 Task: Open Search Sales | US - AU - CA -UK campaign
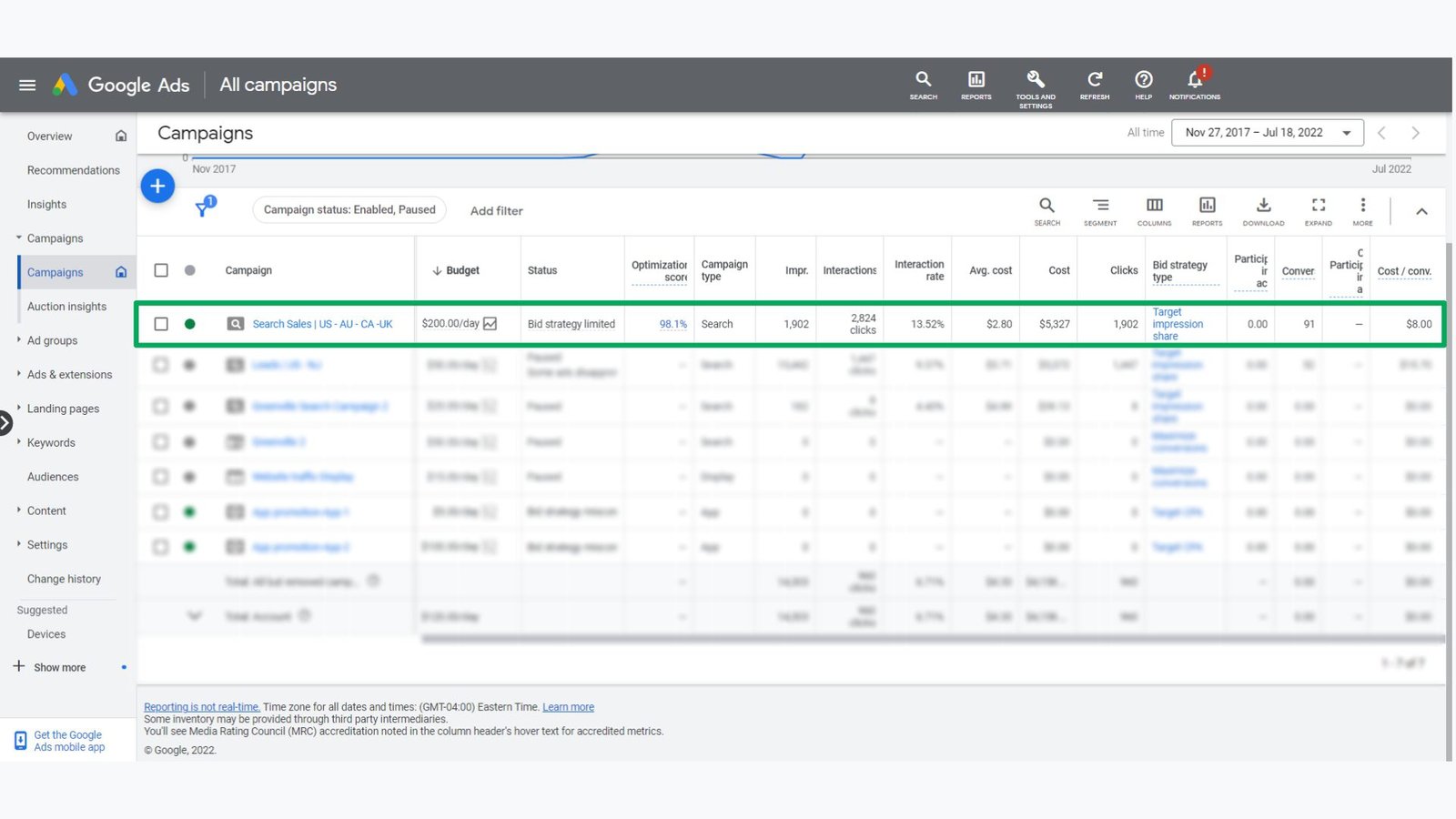pos(322,324)
